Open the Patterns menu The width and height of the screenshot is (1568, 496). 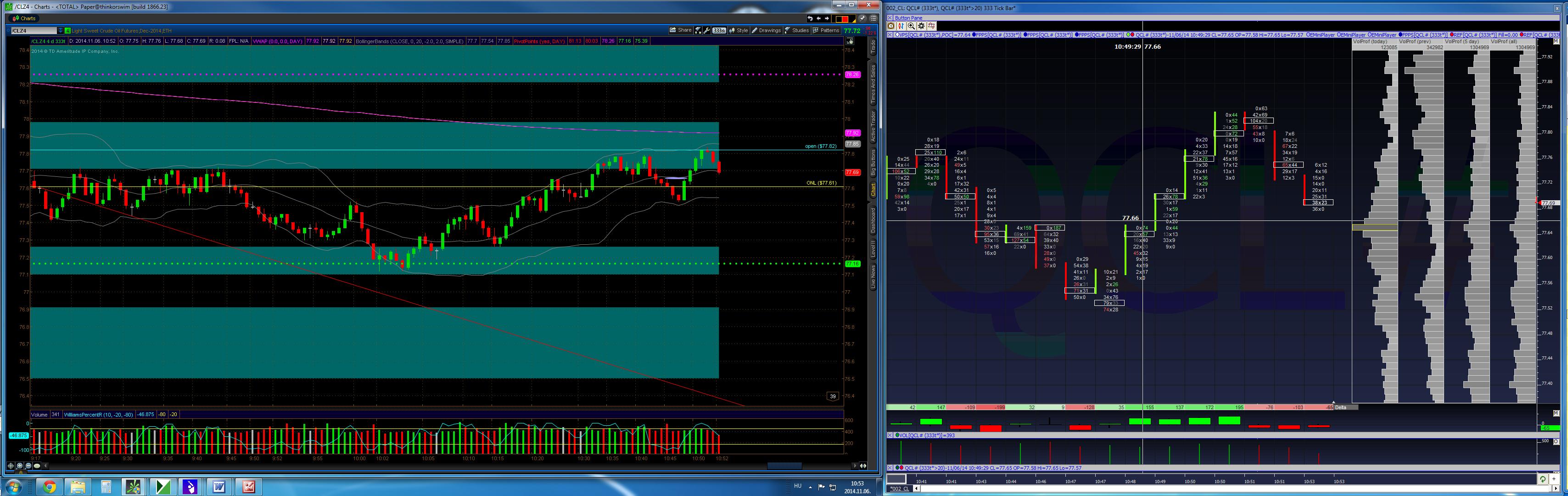(826, 30)
